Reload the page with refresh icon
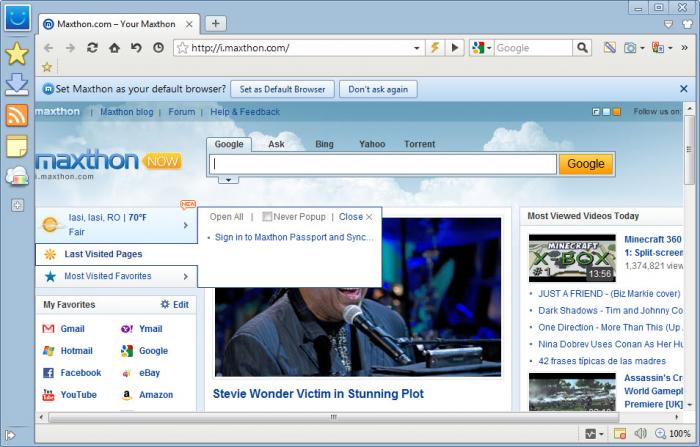 click(x=92, y=48)
